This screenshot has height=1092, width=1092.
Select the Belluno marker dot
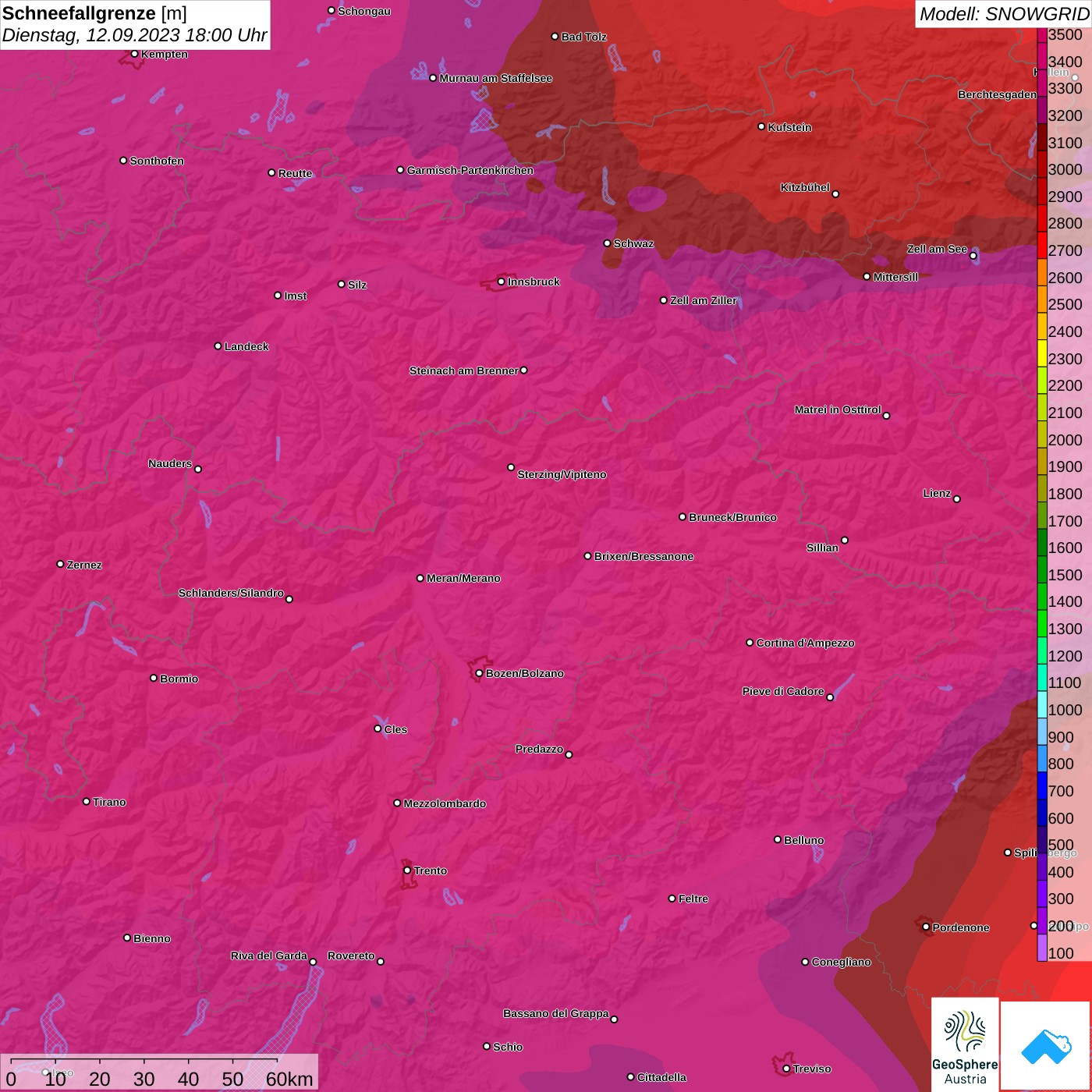coord(777,839)
